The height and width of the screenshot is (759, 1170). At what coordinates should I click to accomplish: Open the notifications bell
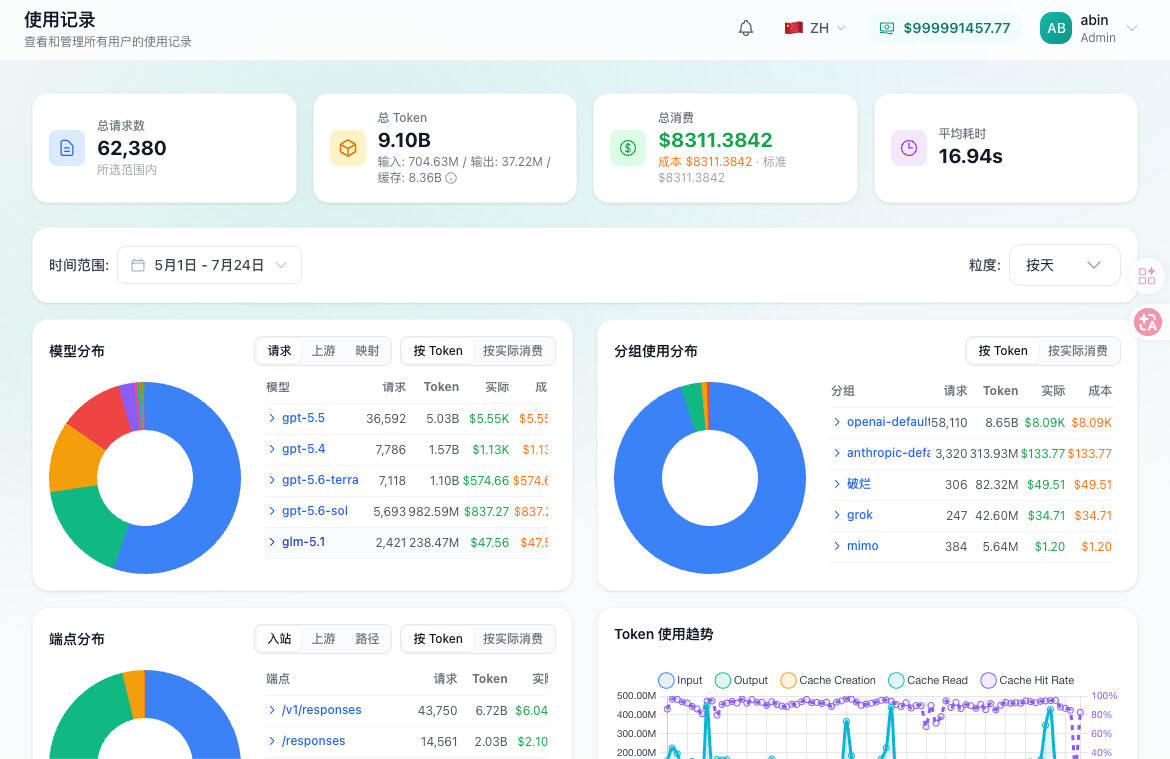pyautogui.click(x=745, y=28)
